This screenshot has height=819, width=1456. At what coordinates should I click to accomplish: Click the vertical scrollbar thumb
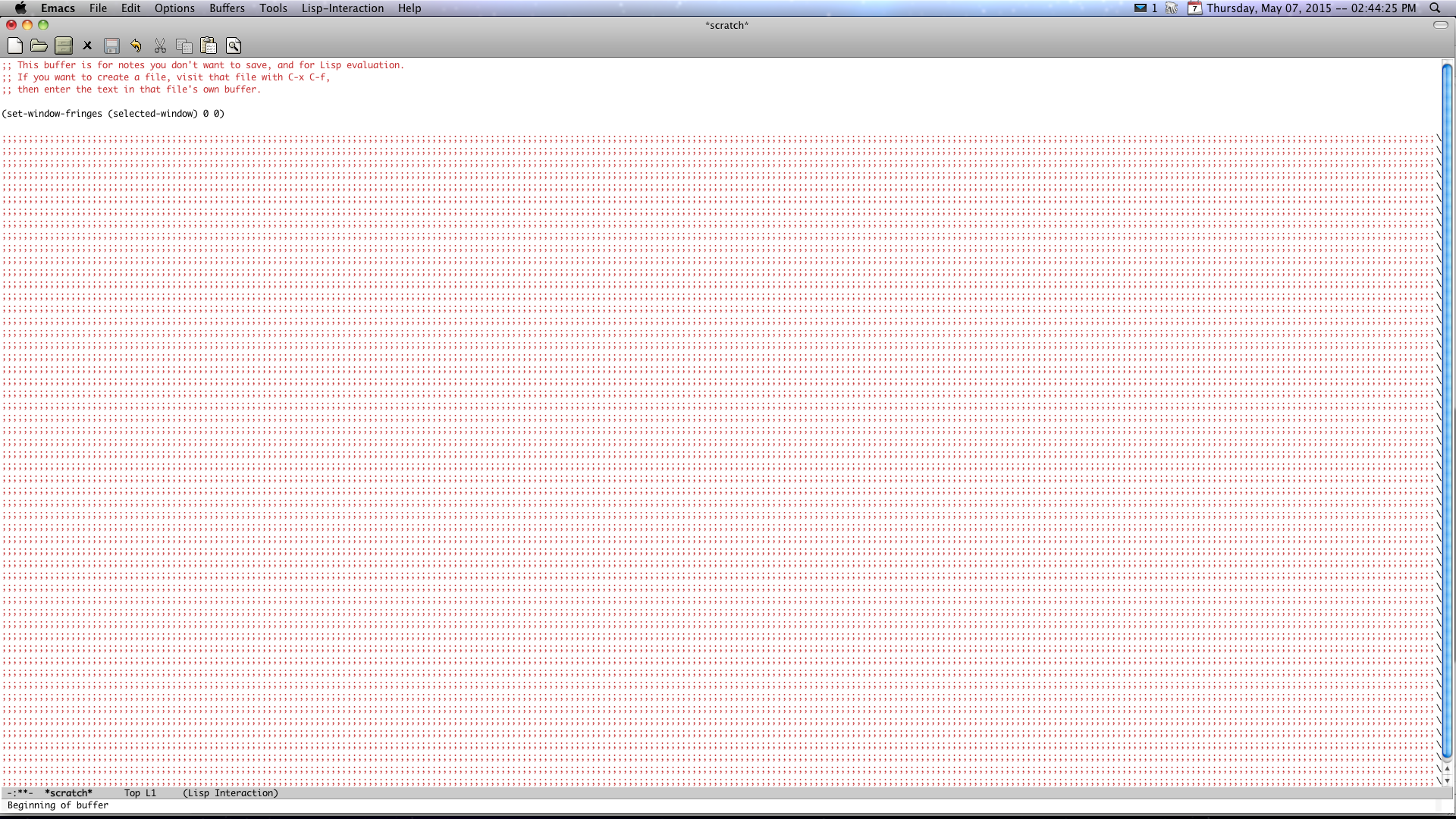(x=1447, y=412)
